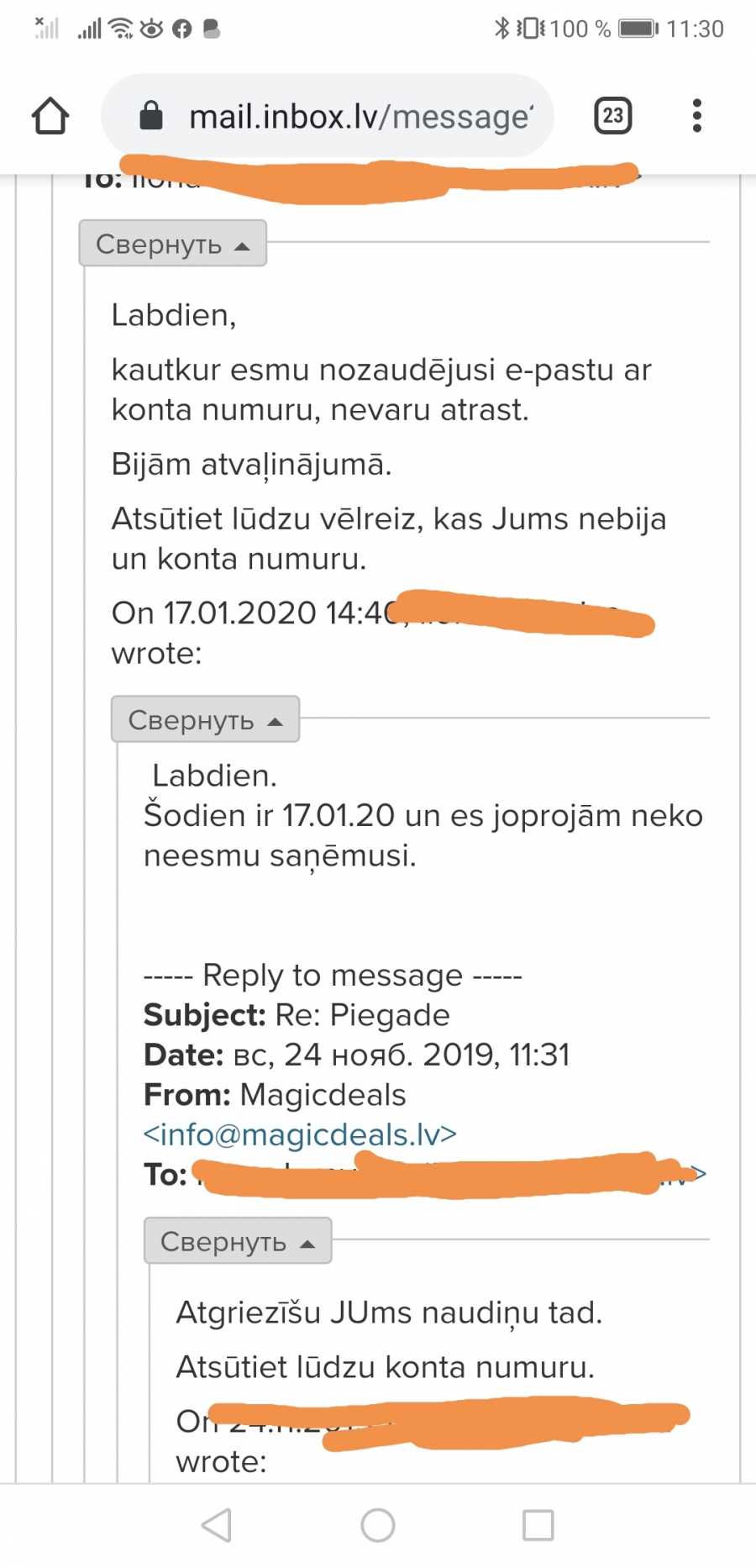The height and width of the screenshot is (1568, 756).
Task: Tap the Wi-Fi status icon
Action: tap(121, 29)
